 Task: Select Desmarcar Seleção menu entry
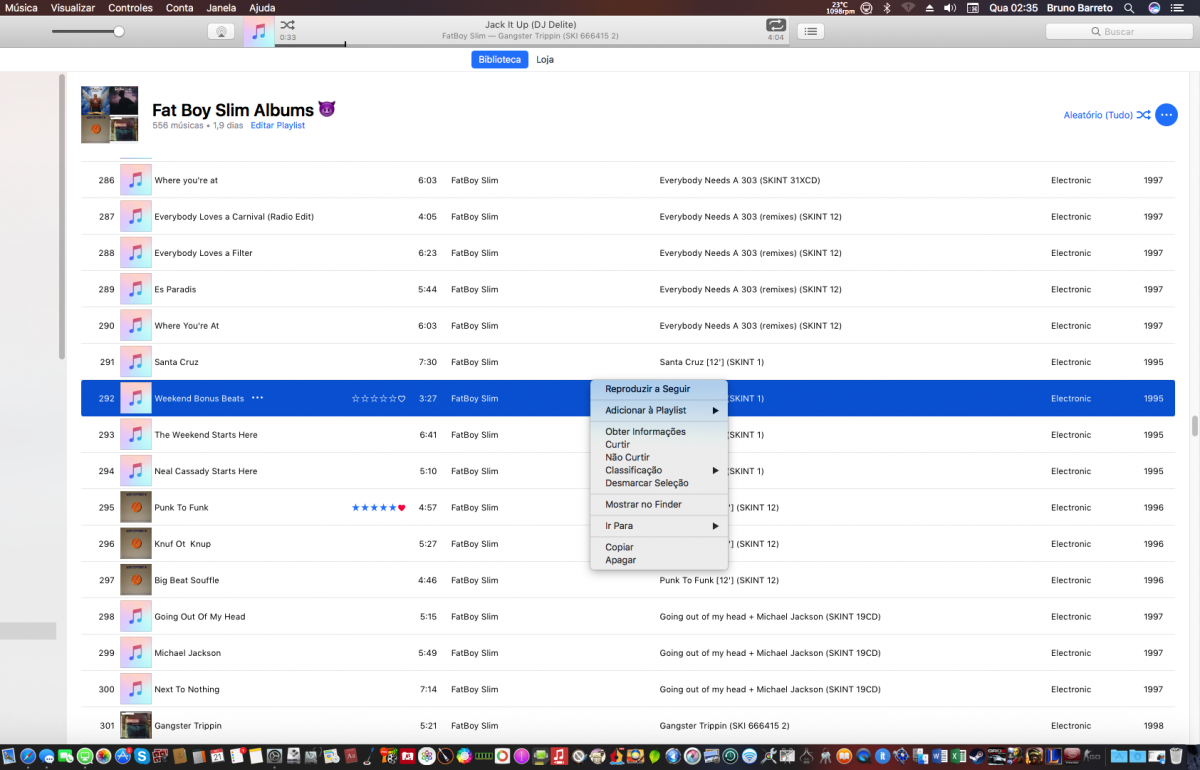pyautogui.click(x=659, y=483)
